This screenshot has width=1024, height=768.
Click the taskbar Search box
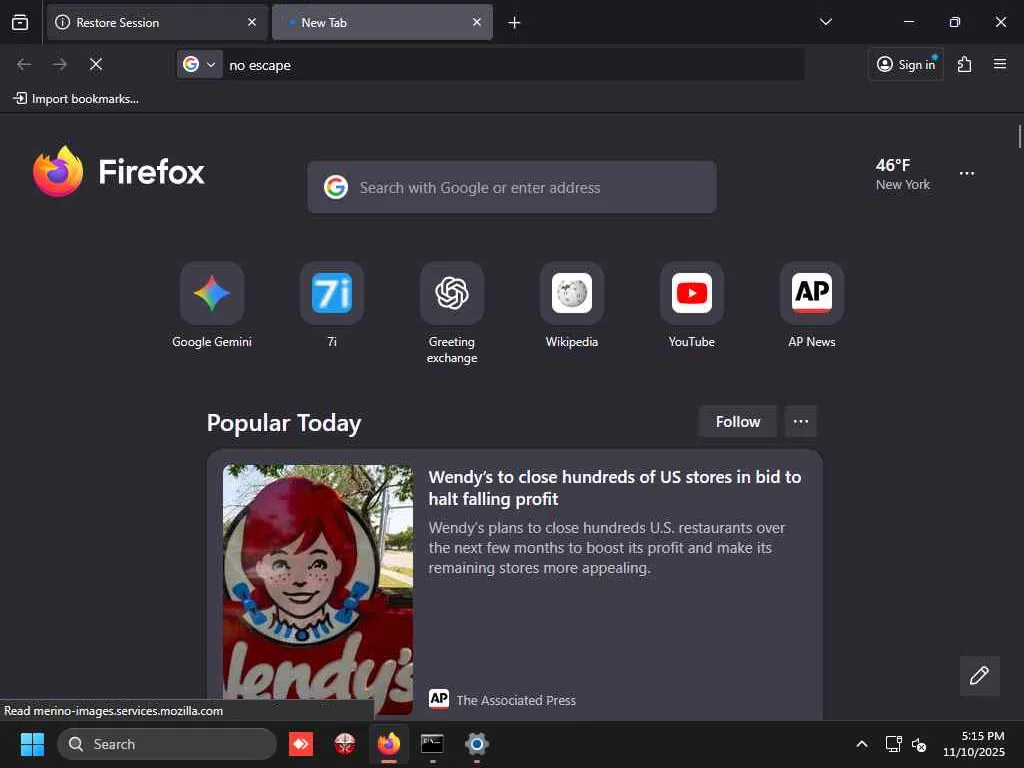pos(167,744)
